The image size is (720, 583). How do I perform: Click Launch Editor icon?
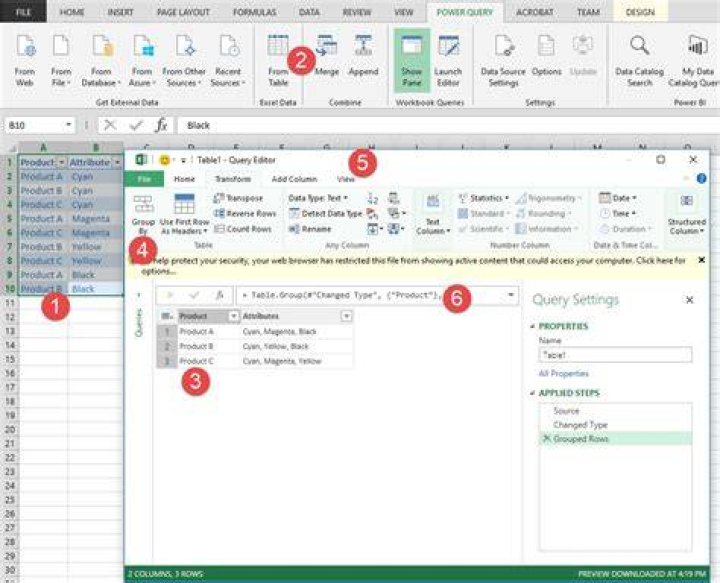pos(448,60)
